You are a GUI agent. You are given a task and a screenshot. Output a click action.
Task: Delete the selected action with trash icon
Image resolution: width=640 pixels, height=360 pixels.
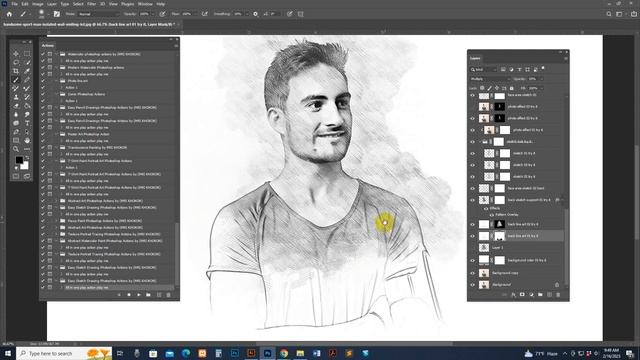click(x=168, y=295)
